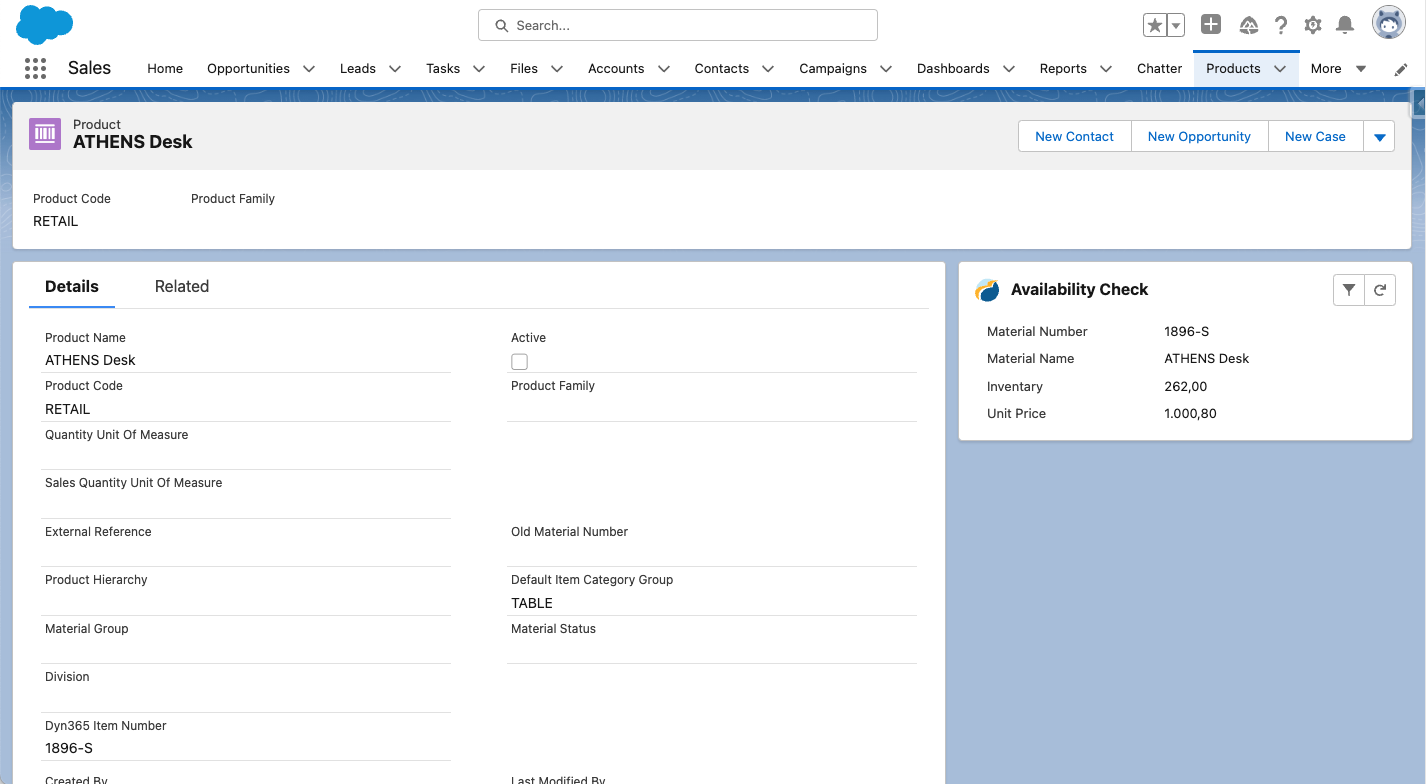Viewport: 1426px width, 784px height.
Task: Open the Accounts tab
Action: (616, 69)
